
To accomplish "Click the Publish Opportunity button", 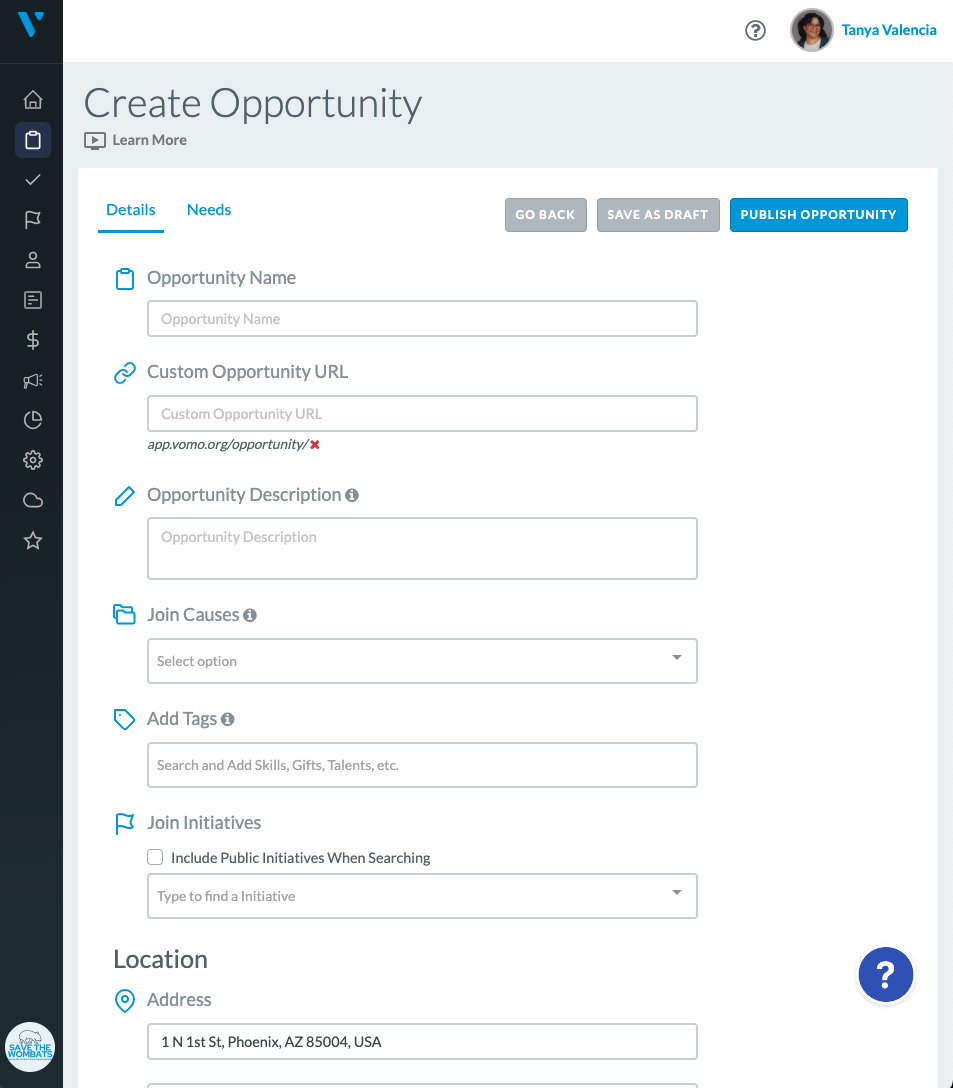I will (x=818, y=215).
